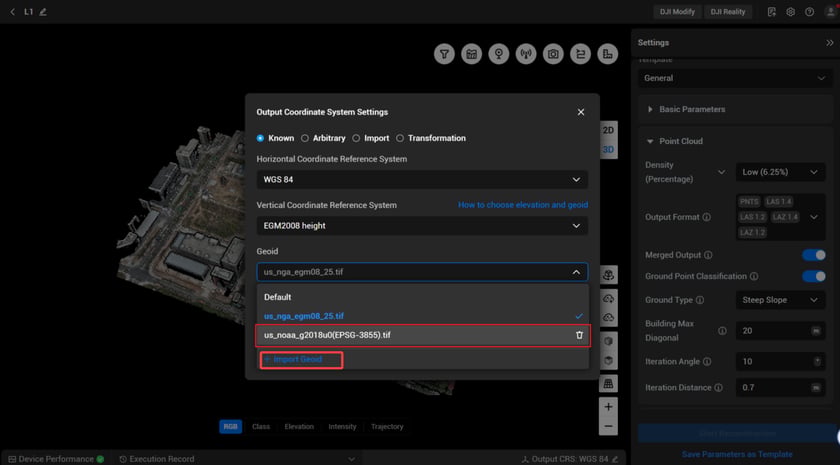Open the map gallery icon beside the filter

(x=471, y=54)
